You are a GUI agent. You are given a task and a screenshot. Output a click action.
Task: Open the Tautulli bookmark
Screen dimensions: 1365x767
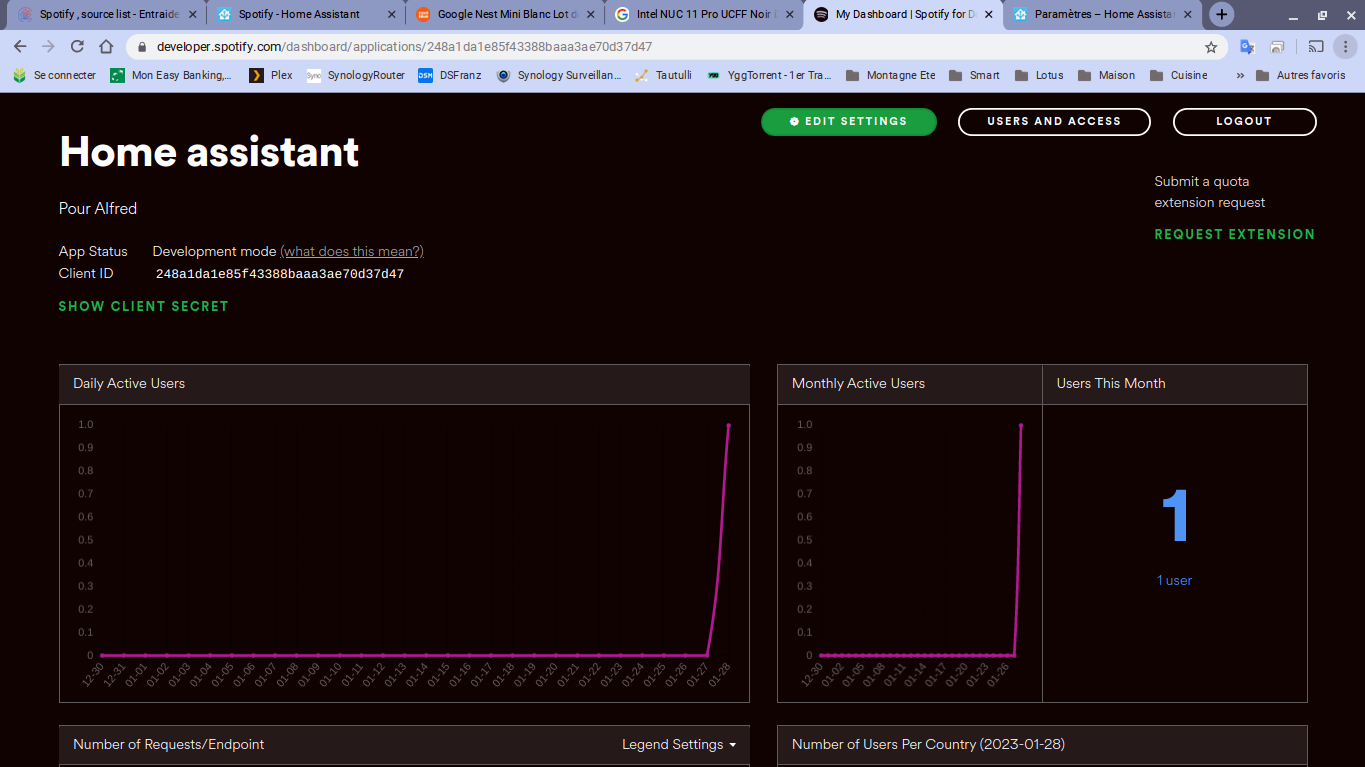pyautogui.click(x=663, y=75)
